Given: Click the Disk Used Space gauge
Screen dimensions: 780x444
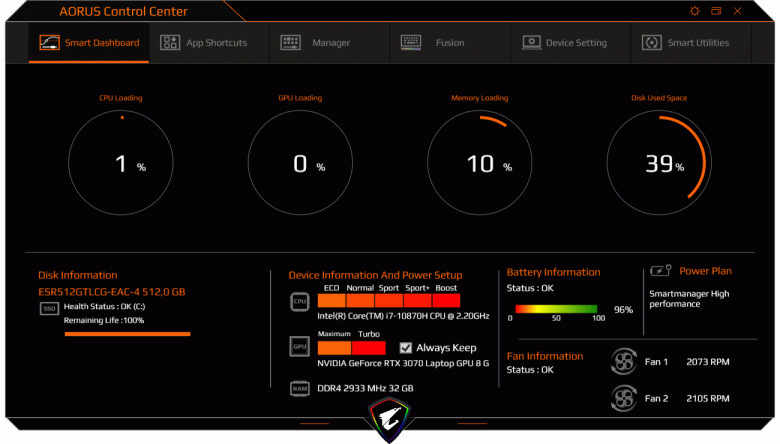Looking at the screenshot, I should [659, 163].
